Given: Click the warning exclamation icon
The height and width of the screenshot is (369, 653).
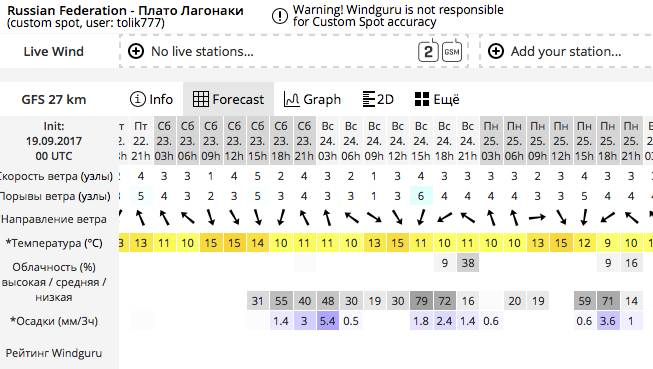Looking at the screenshot, I should 279,16.
